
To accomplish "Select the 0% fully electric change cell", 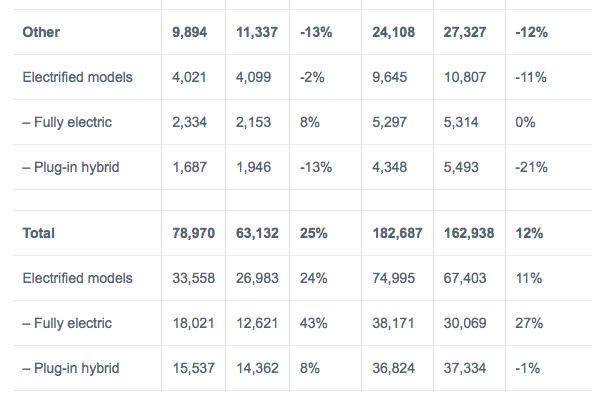I will coord(525,122).
